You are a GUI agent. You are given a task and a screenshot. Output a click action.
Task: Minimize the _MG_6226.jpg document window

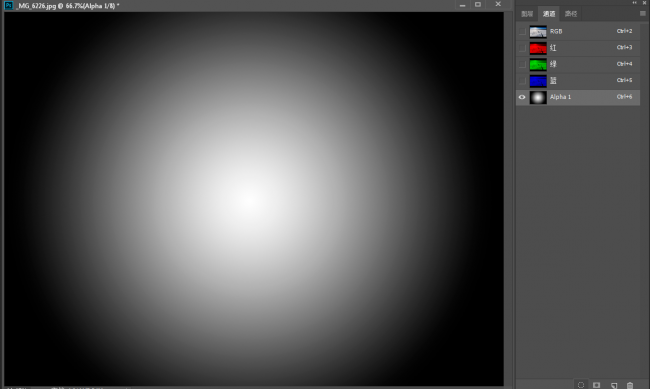[462, 5]
